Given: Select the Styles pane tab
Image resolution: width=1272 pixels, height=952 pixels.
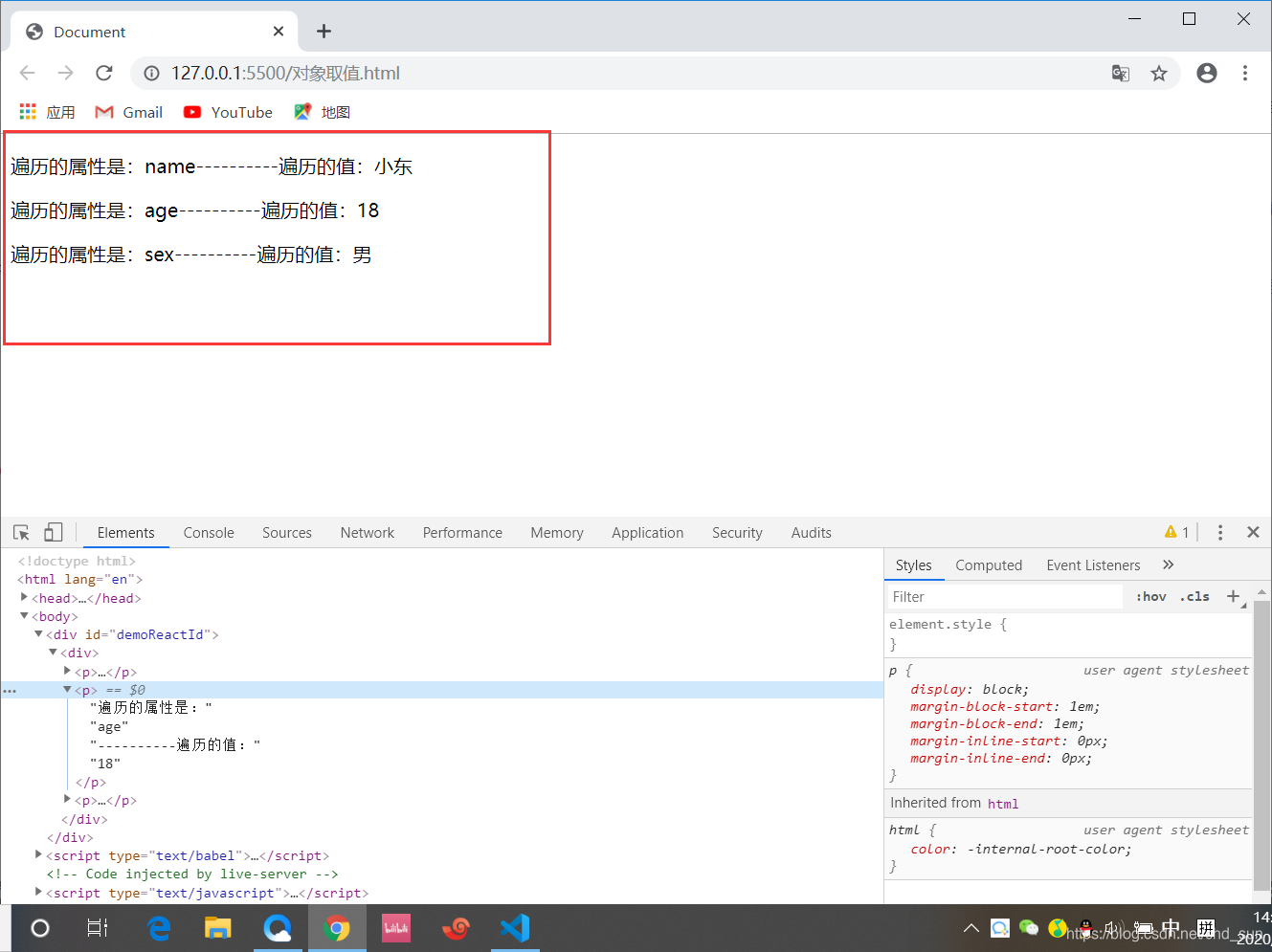Looking at the screenshot, I should [x=913, y=565].
